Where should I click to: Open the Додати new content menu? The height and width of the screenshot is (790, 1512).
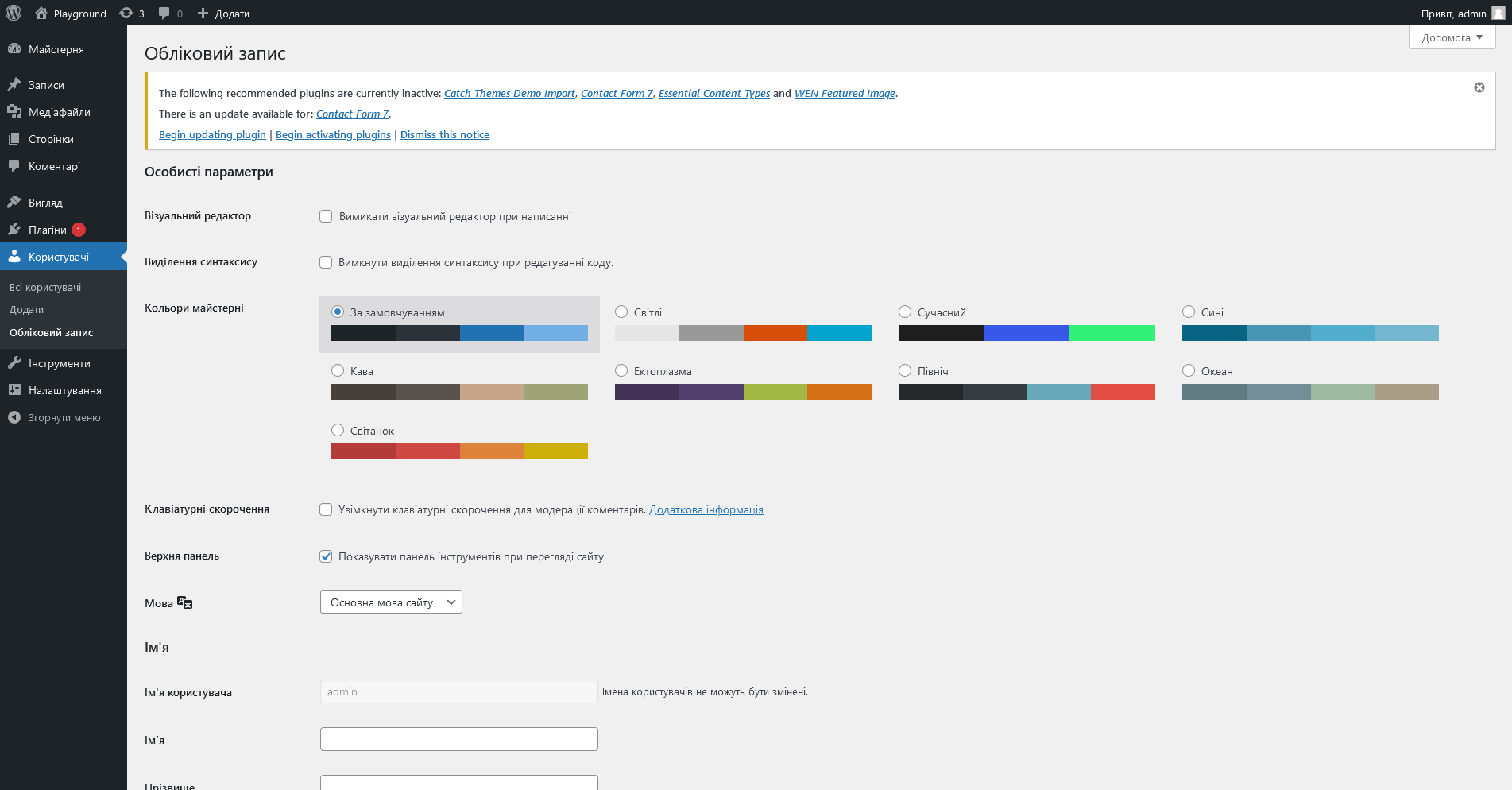tap(223, 14)
